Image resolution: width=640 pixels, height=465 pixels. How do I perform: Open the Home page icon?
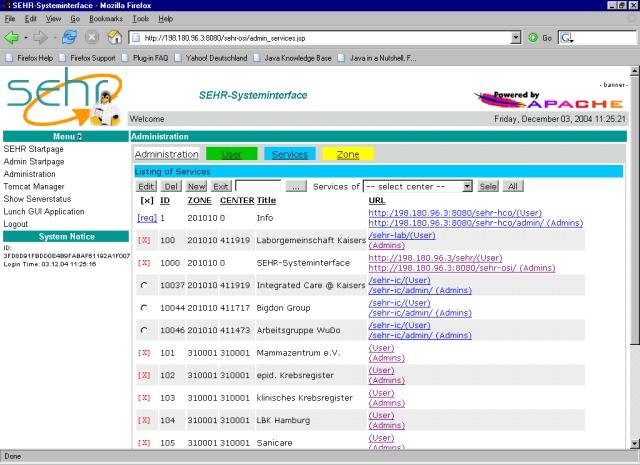click(x=115, y=38)
